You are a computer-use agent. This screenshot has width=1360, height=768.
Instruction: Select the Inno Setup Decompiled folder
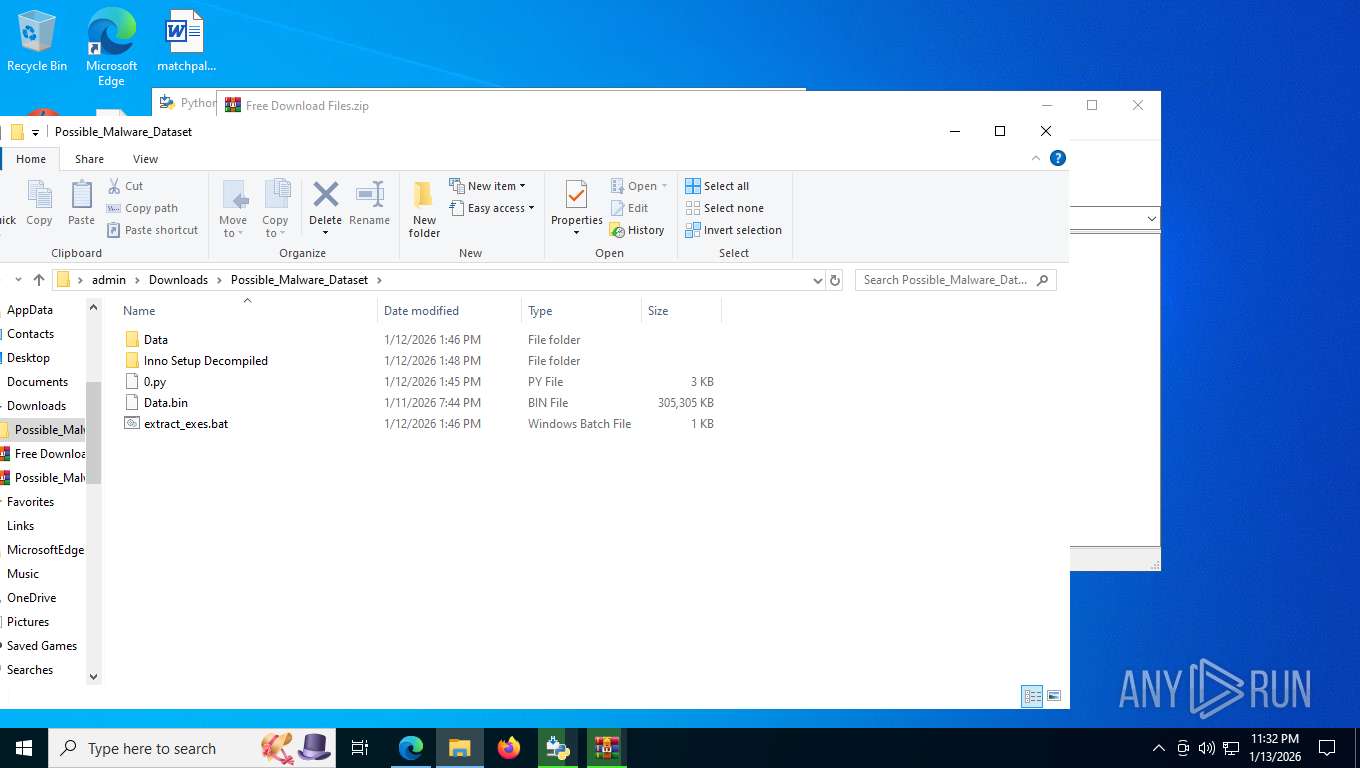(x=205, y=361)
